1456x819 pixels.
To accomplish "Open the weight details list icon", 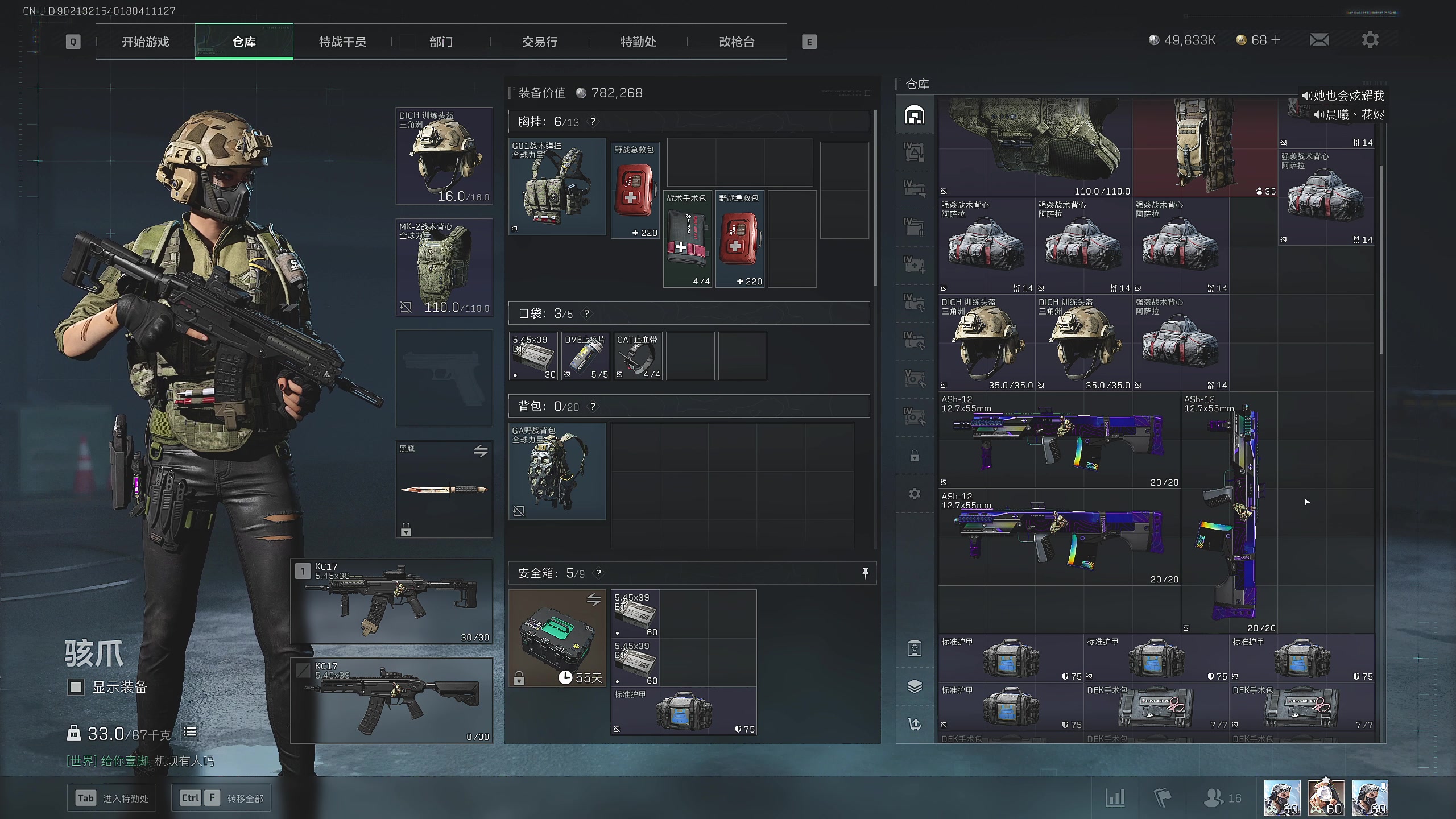I will pos(190,732).
